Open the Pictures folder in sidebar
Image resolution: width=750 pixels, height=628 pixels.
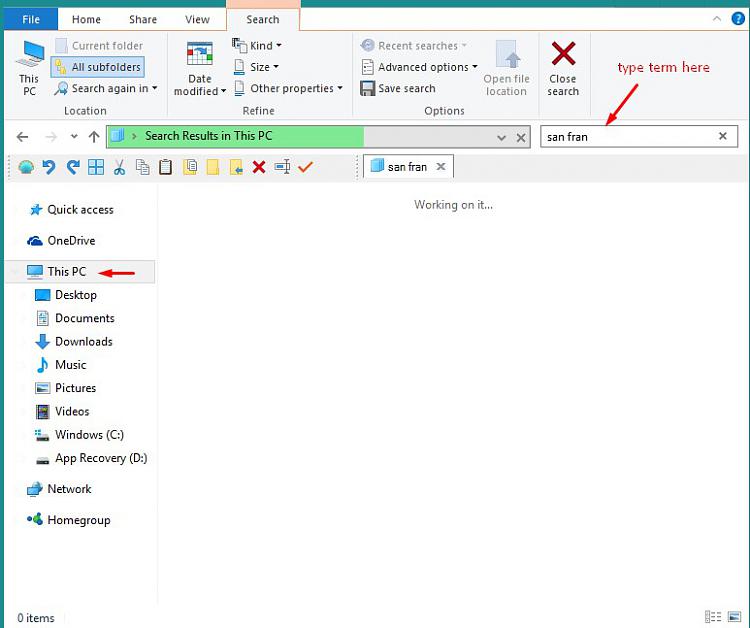pos(66,388)
